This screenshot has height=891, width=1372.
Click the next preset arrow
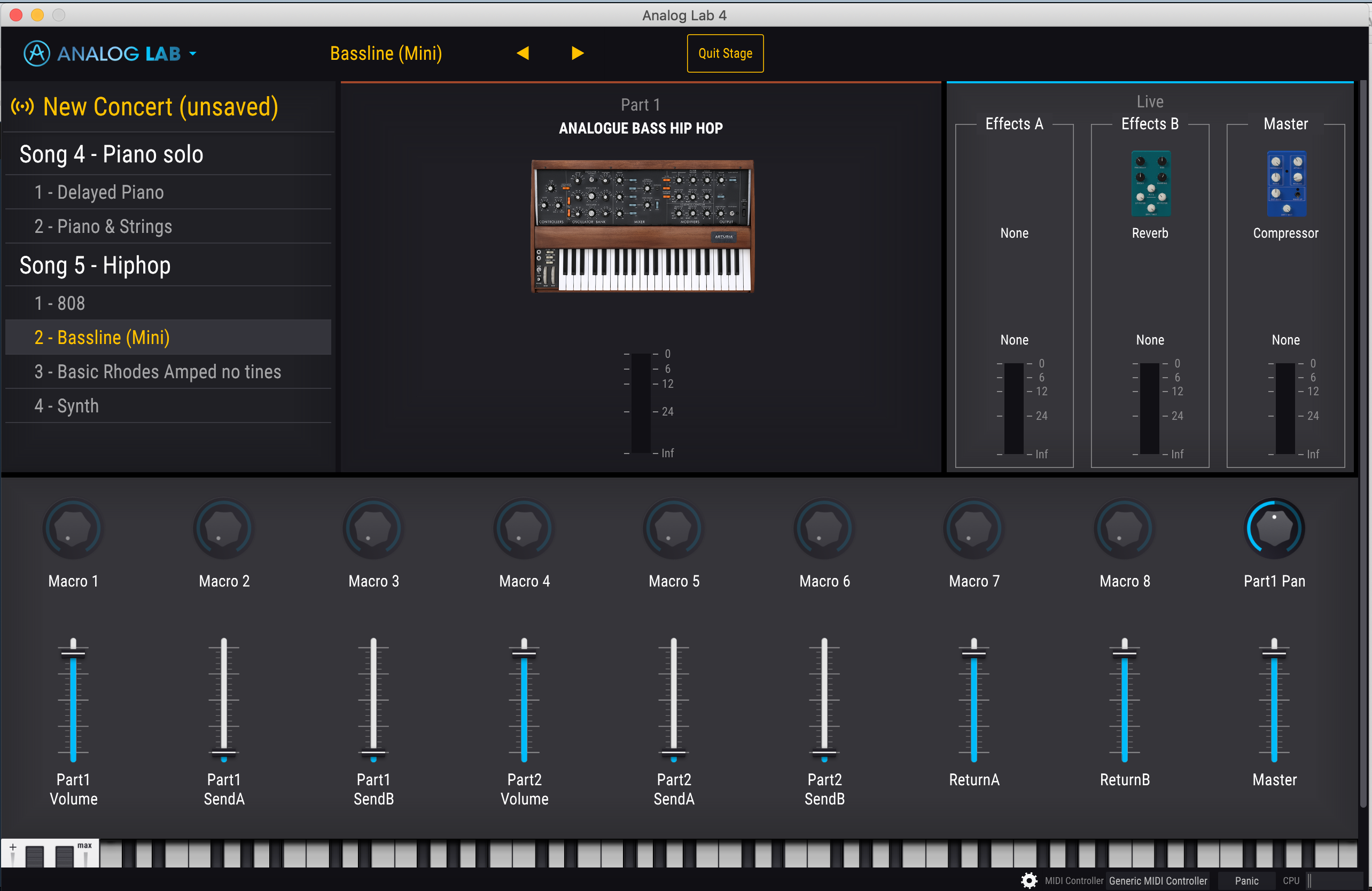577,52
